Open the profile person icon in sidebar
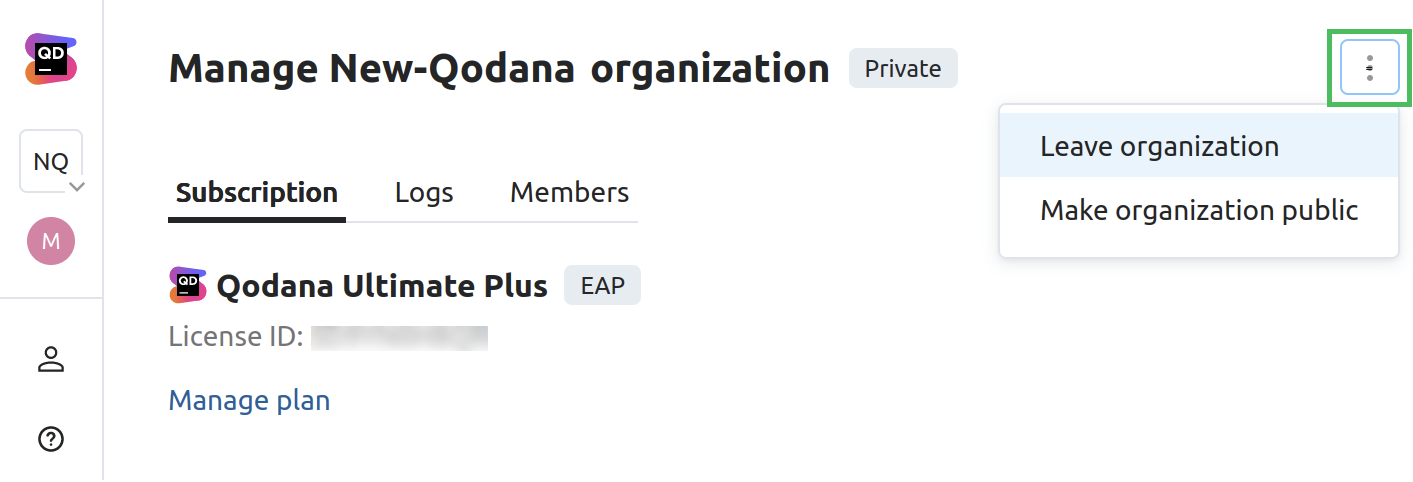This screenshot has width=1413, height=482. [51, 360]
